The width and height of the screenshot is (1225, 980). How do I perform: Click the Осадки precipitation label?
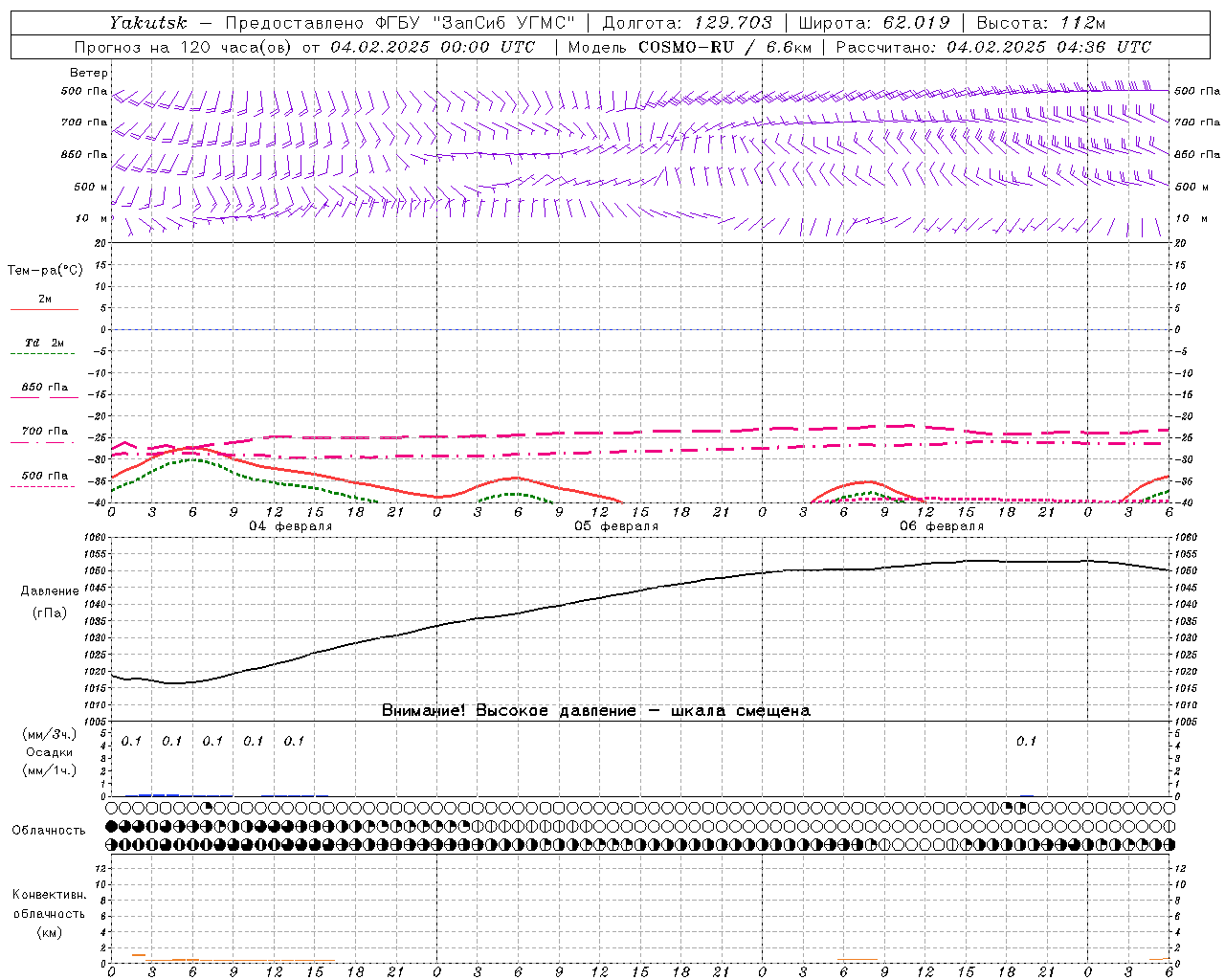[x=50, y=752]
